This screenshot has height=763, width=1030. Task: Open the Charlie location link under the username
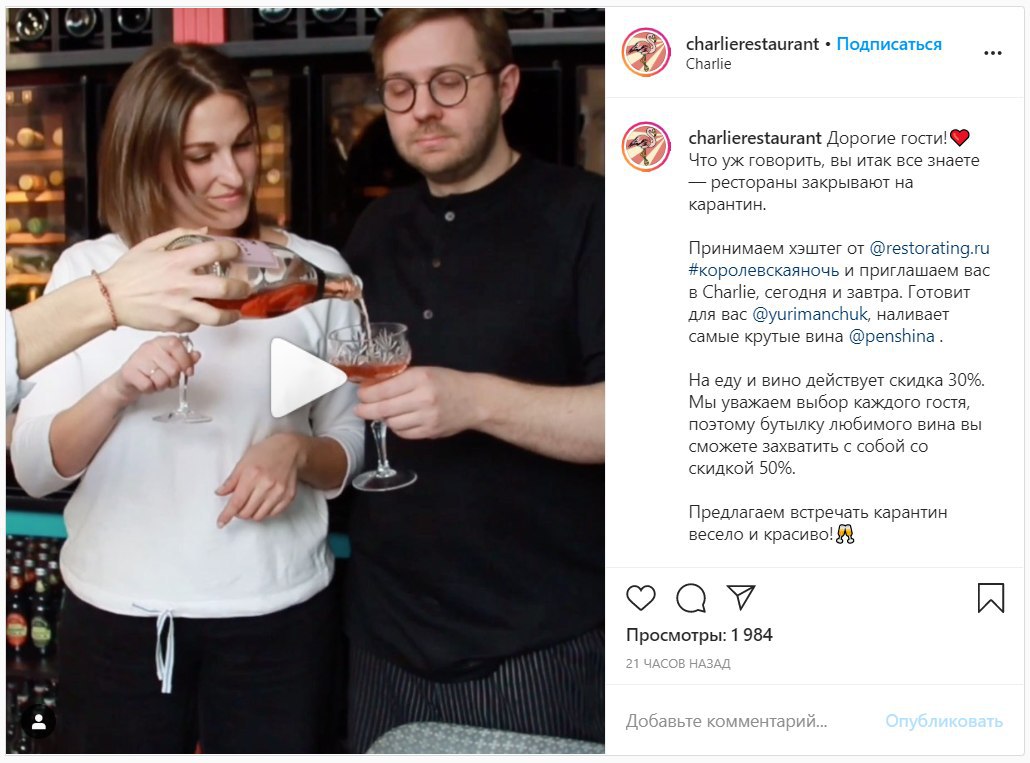(708, 64)
